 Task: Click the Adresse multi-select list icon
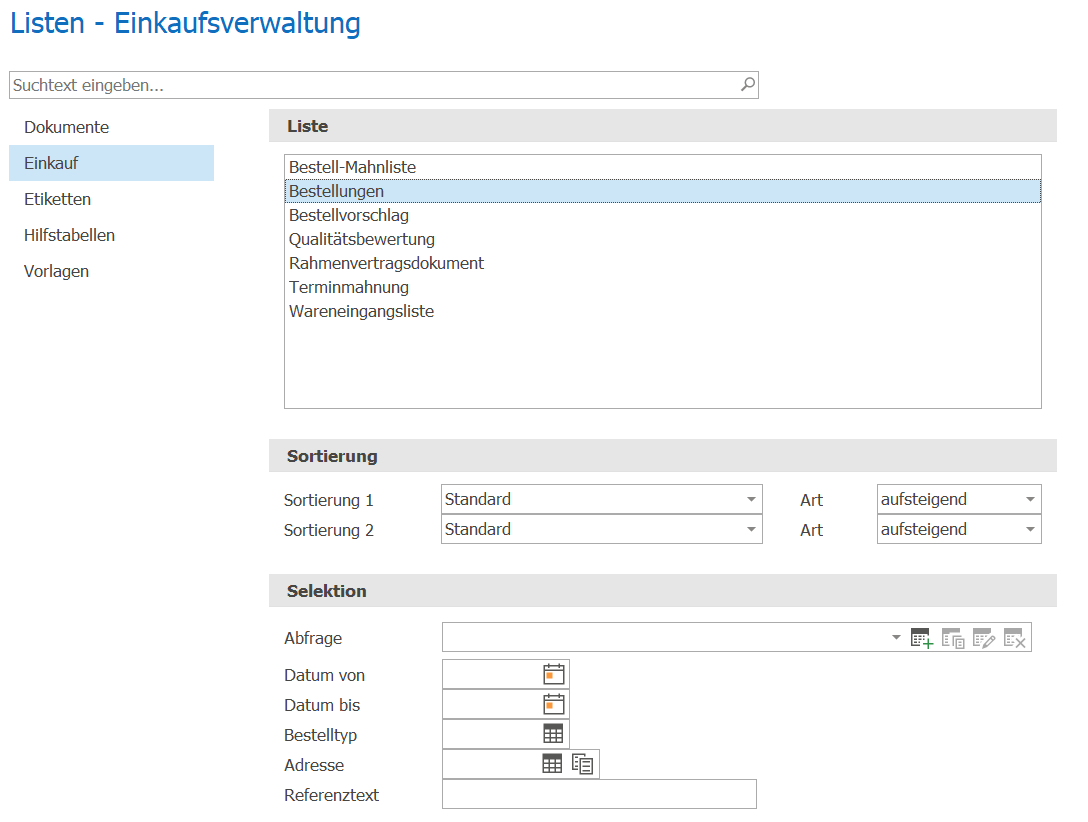pos(583,764)
